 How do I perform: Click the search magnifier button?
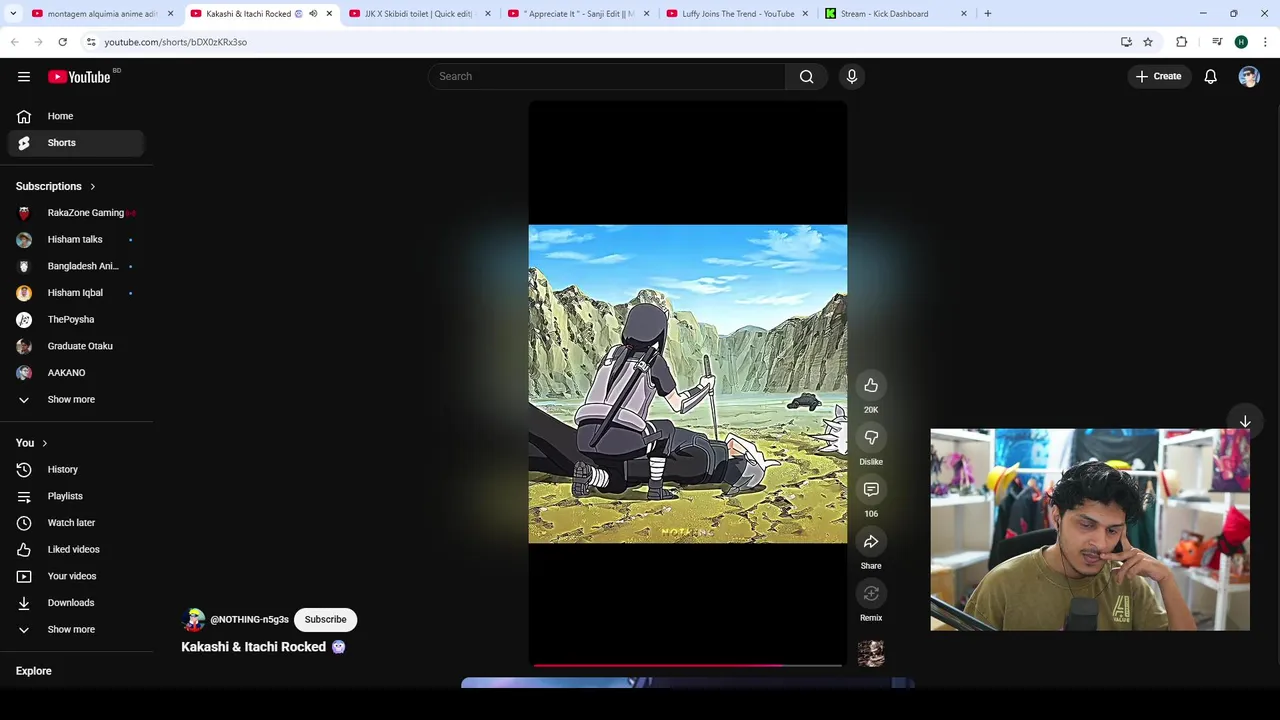(806, 76)
